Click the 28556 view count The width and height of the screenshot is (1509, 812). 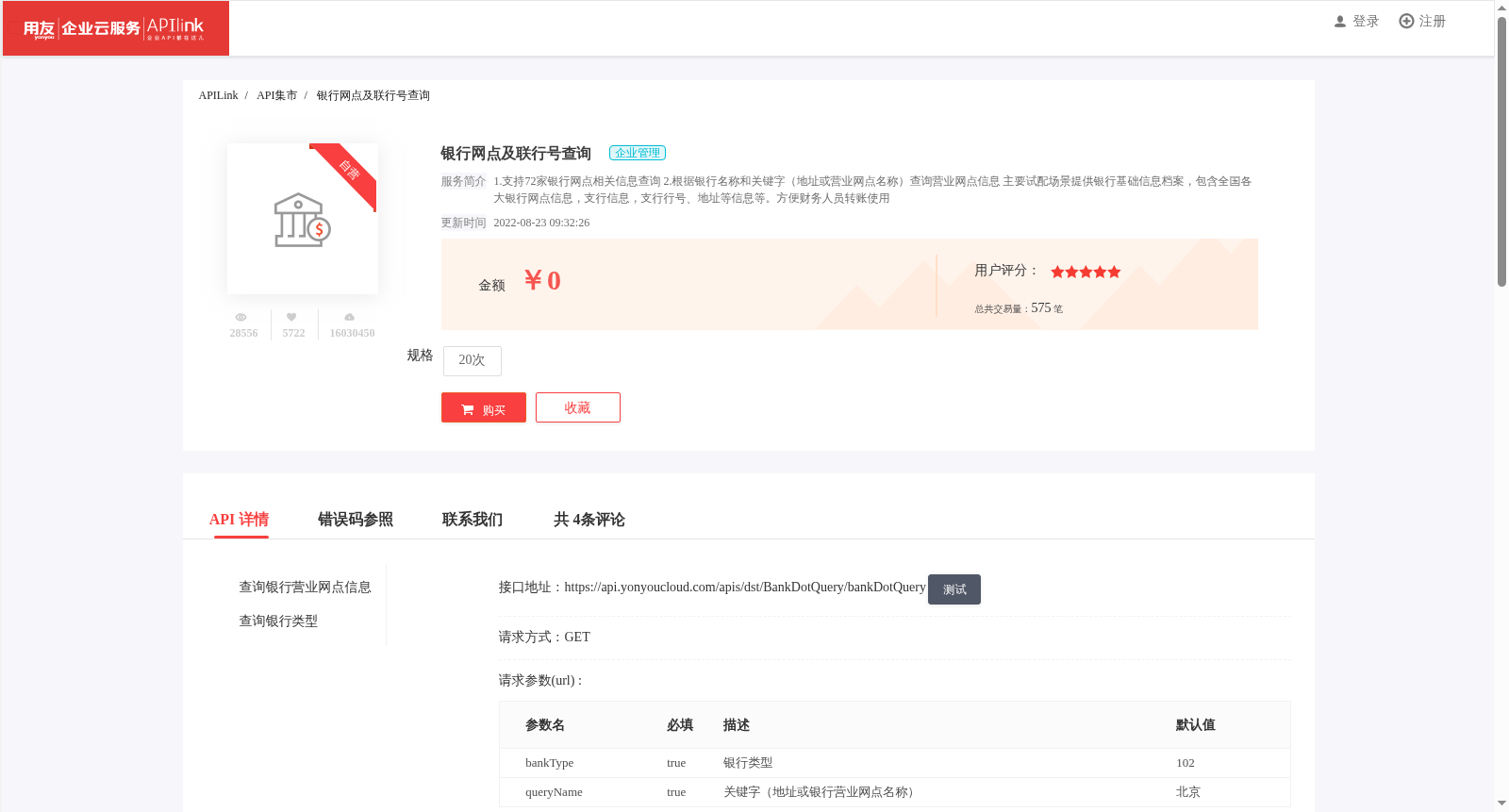click(243, 334)
